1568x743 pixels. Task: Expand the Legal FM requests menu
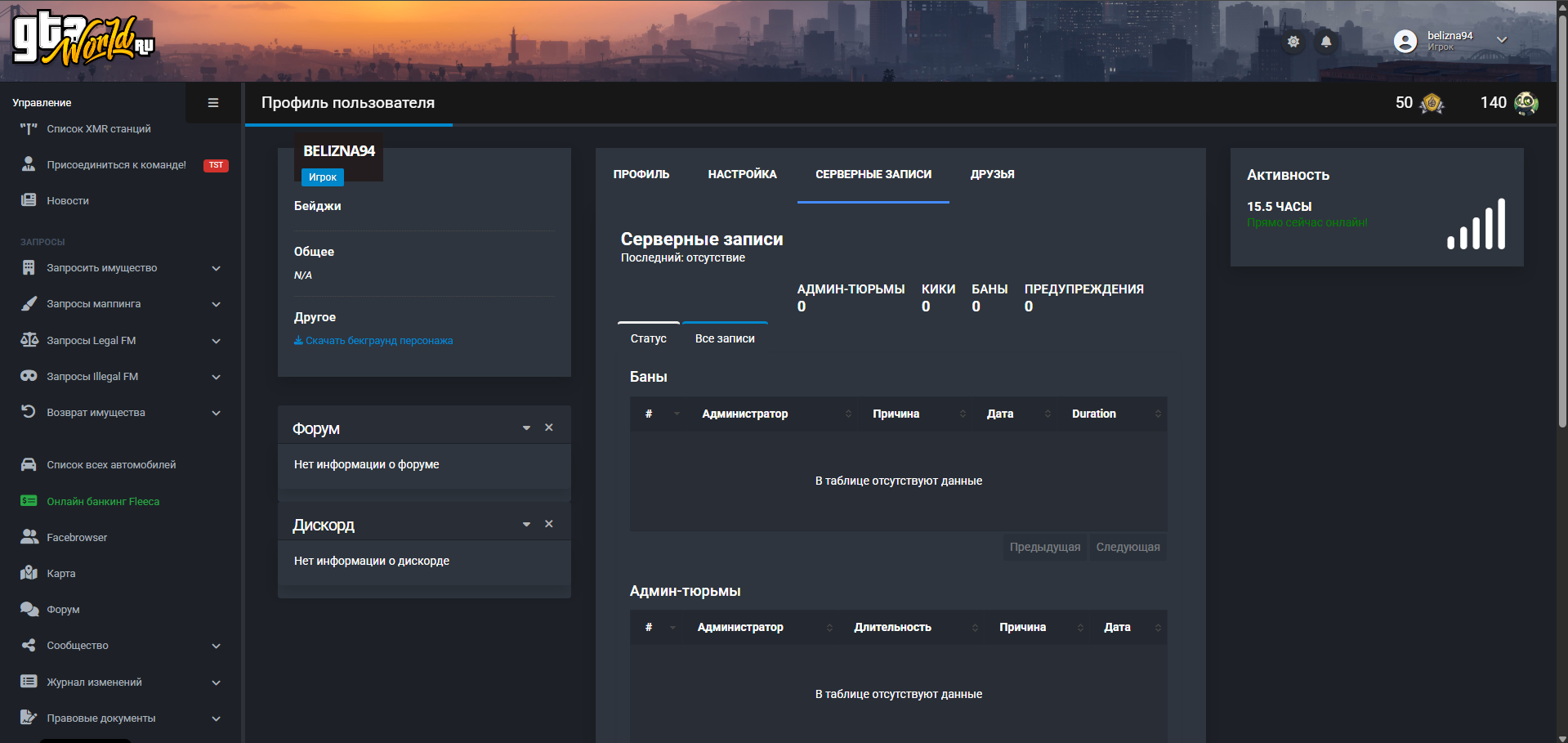tap(216, 341)
